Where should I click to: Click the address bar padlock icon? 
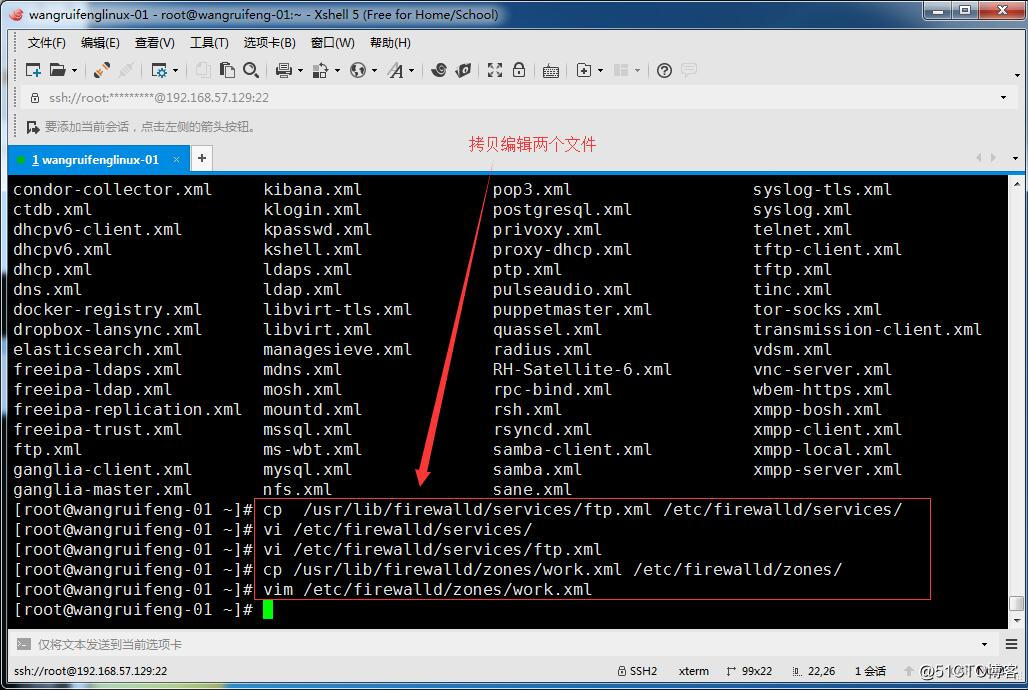click(x=35, y=98)
